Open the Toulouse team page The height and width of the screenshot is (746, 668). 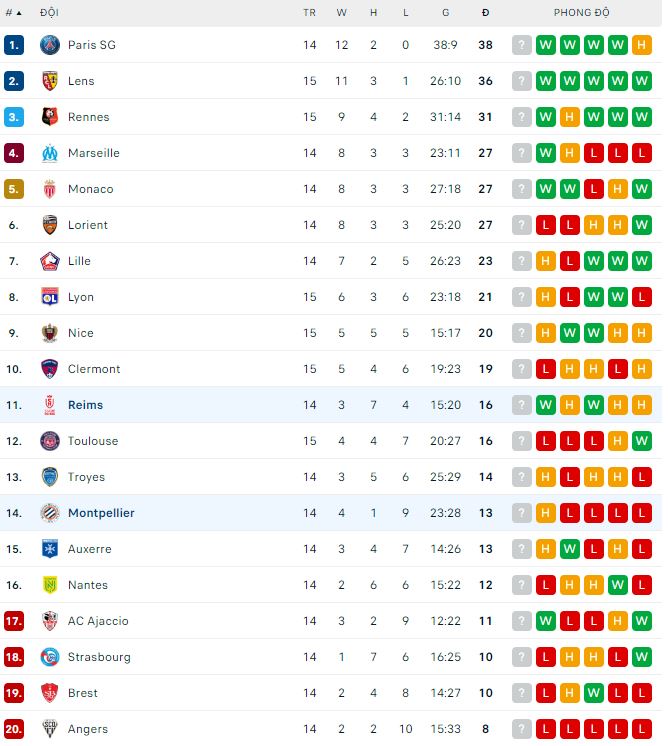[x=93, y=441]
